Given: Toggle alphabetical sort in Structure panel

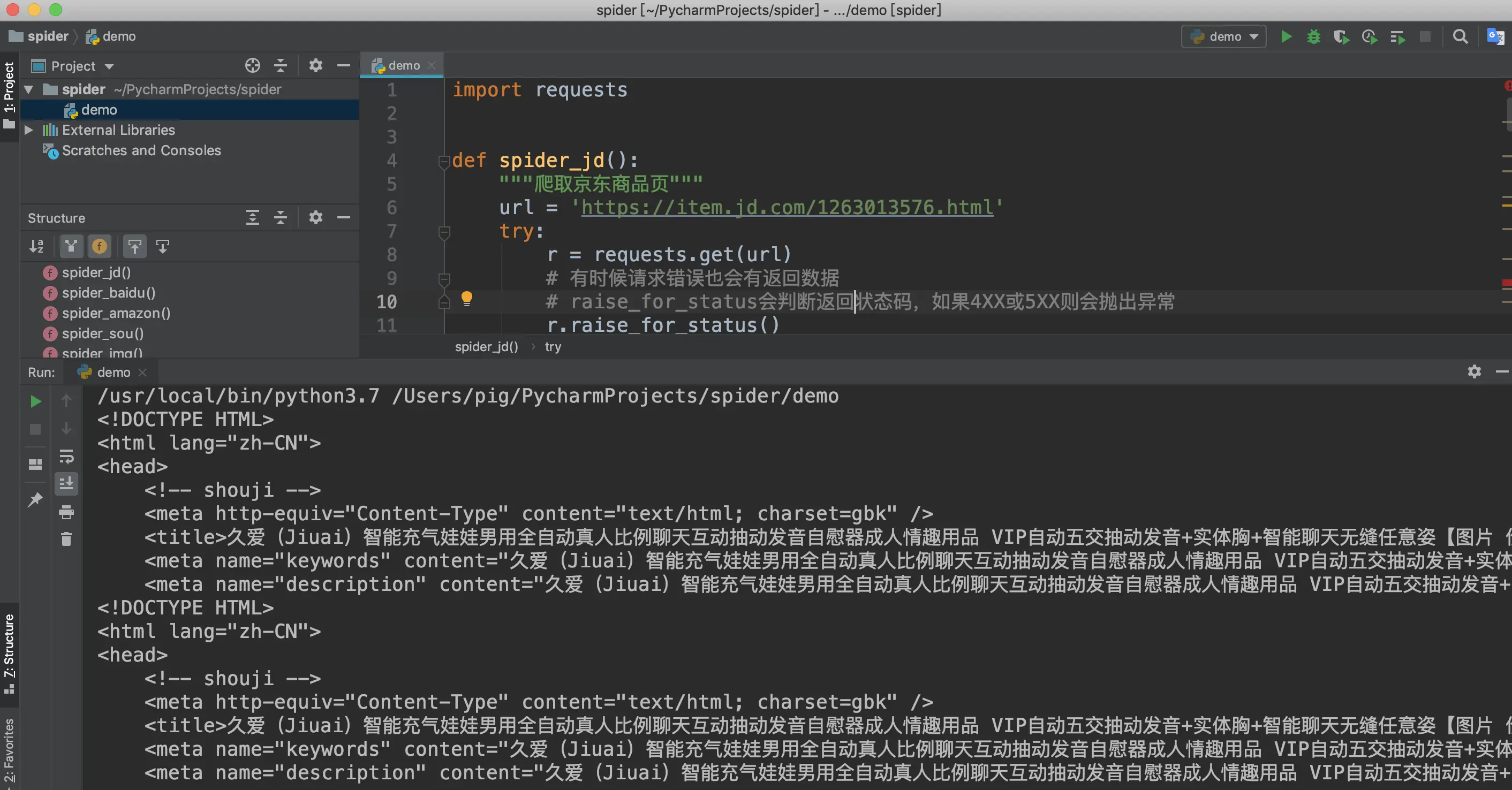Looking at the screenshot, I should point(36,247).
